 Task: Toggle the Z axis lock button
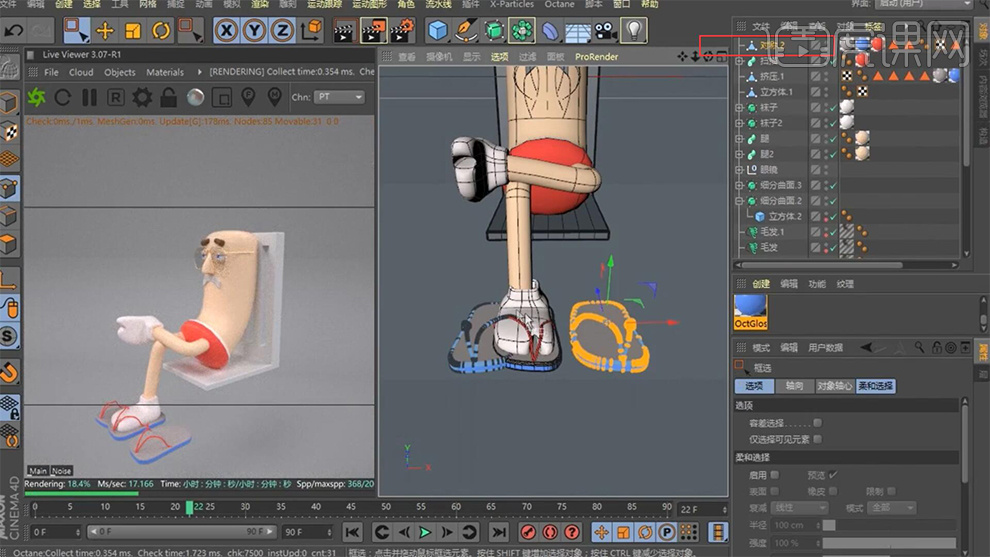click(282, 30)
